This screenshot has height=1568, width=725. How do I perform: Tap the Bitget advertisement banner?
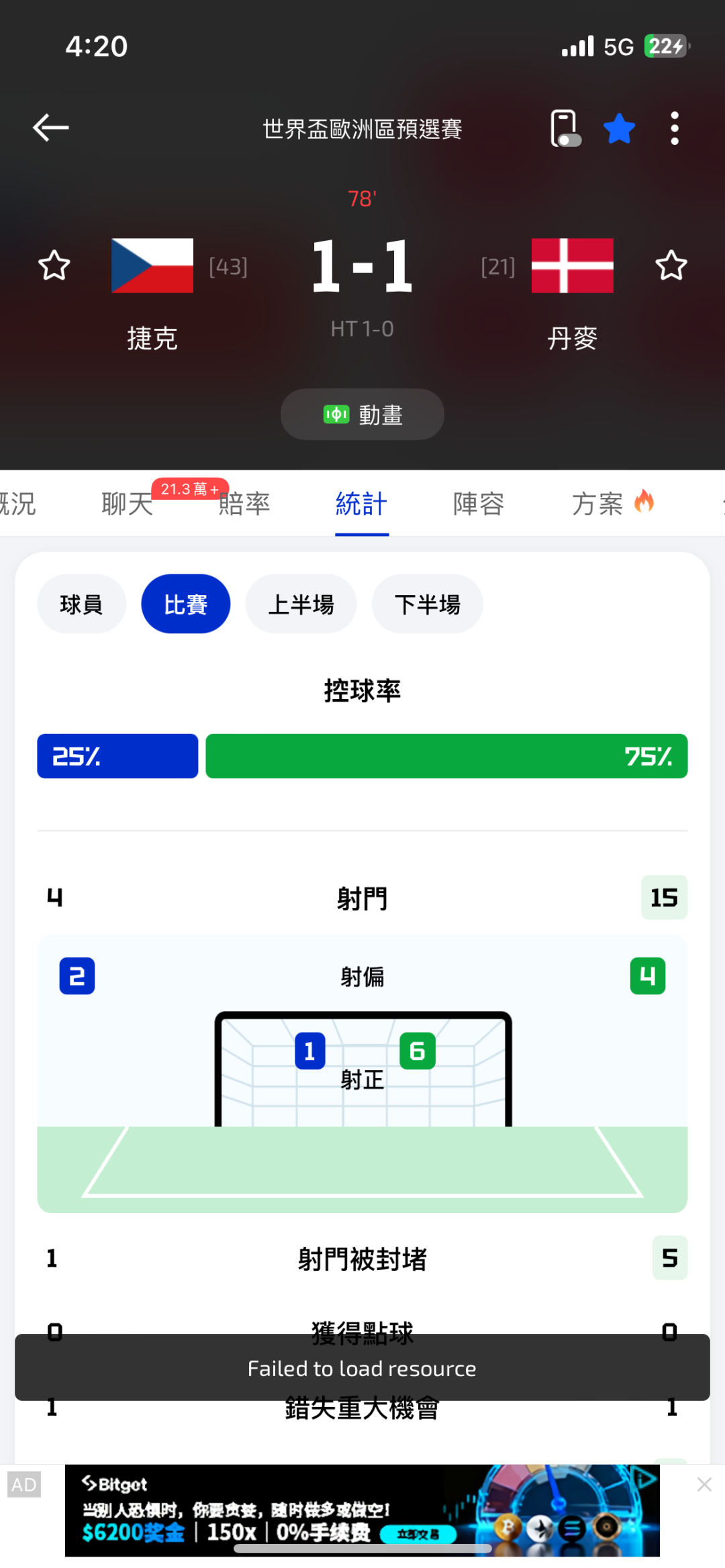pos(362,1510)
